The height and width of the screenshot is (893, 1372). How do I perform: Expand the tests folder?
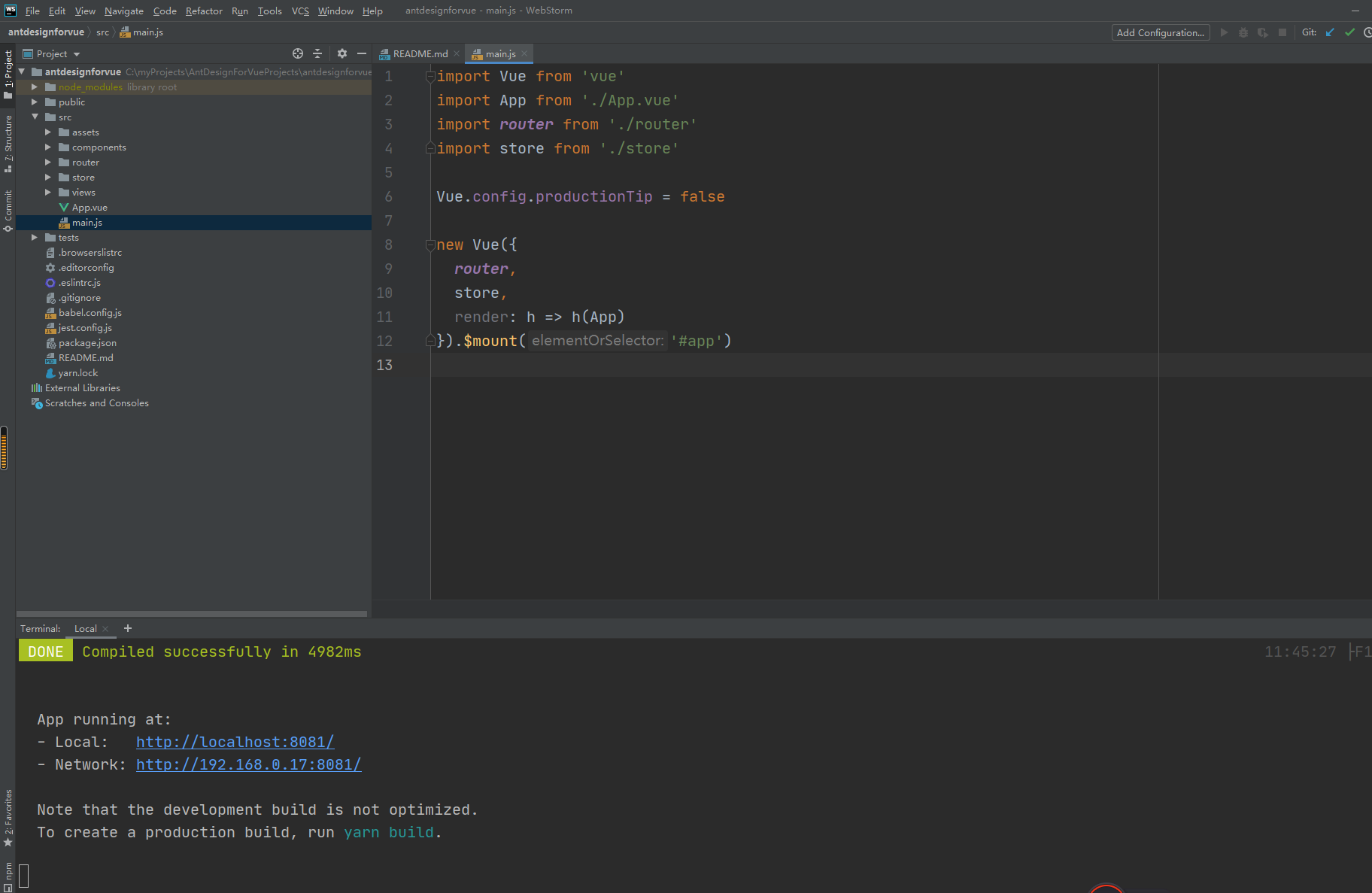pos(35,237)
